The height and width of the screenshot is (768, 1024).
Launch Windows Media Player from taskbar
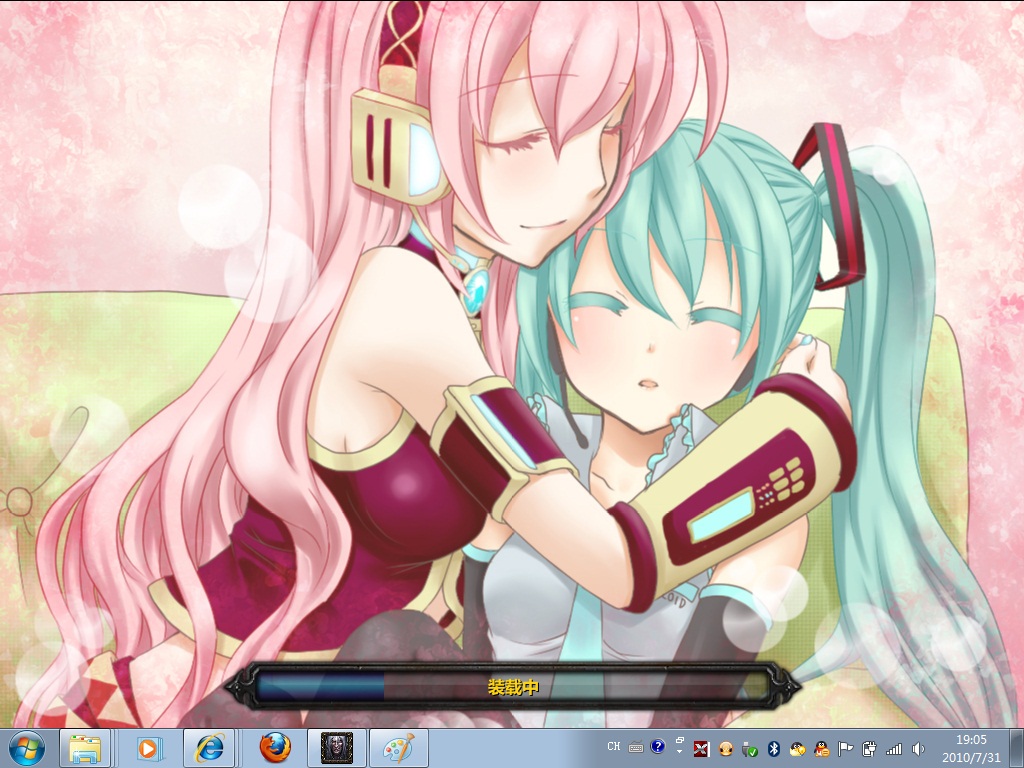coord(149,748)
